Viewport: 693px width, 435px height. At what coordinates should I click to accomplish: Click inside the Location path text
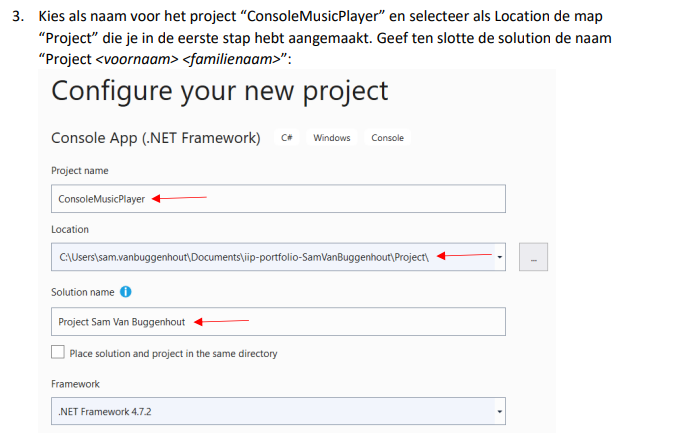click(x=244, y=257)
